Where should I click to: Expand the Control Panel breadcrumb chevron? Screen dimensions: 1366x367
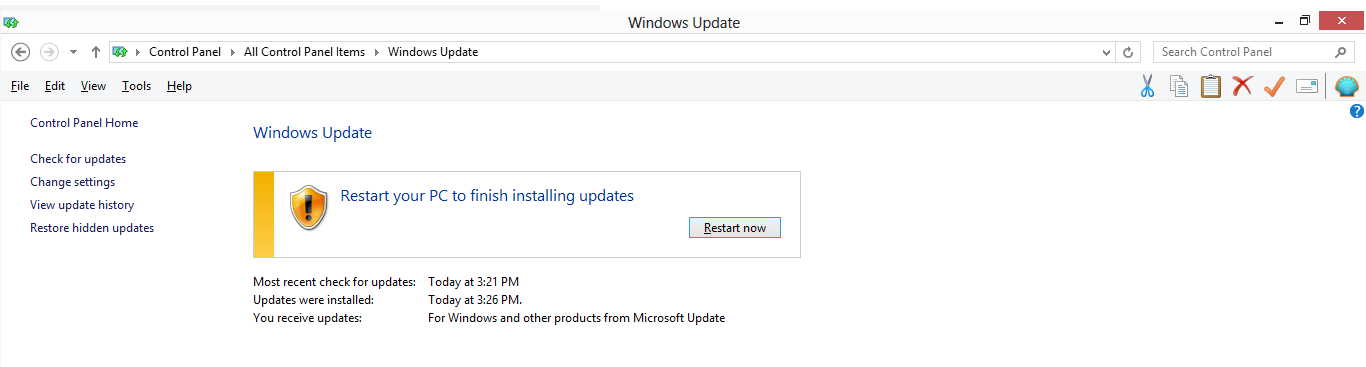point(232,52)
